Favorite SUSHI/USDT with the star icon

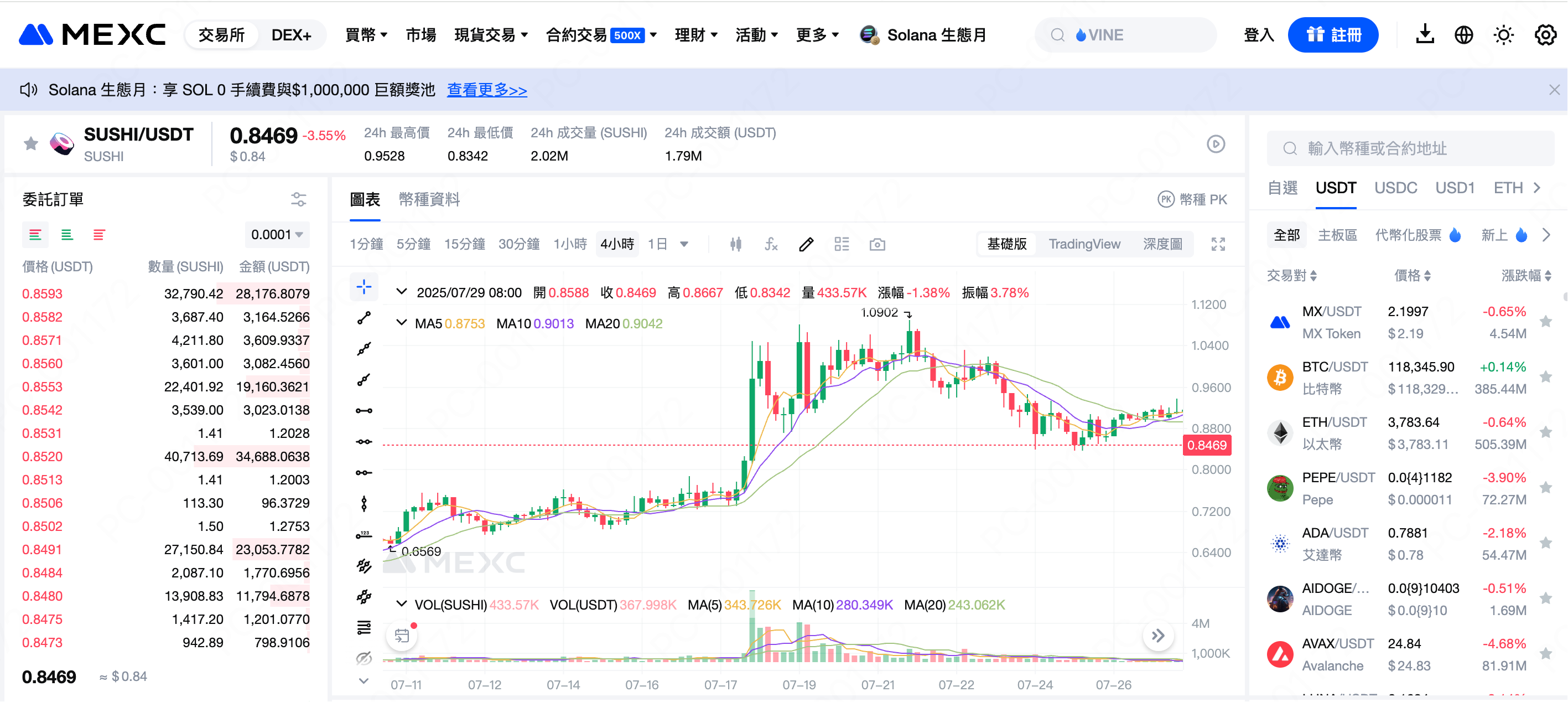tap(31, 144)
